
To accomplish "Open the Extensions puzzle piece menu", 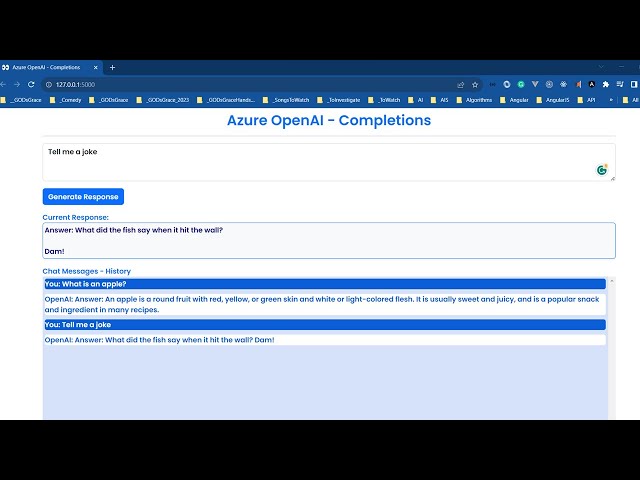I will pos(606,84).
